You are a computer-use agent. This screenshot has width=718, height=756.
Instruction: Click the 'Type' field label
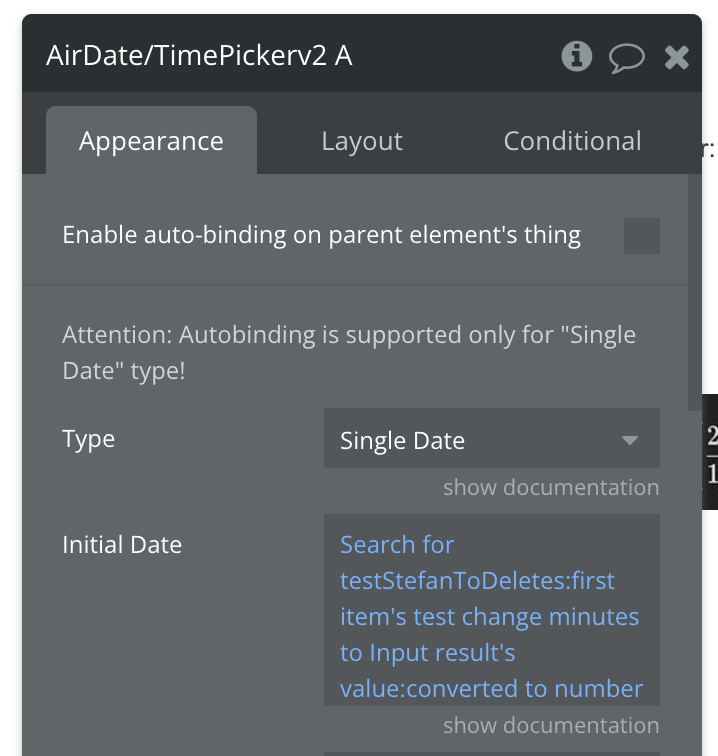(89, 439)
